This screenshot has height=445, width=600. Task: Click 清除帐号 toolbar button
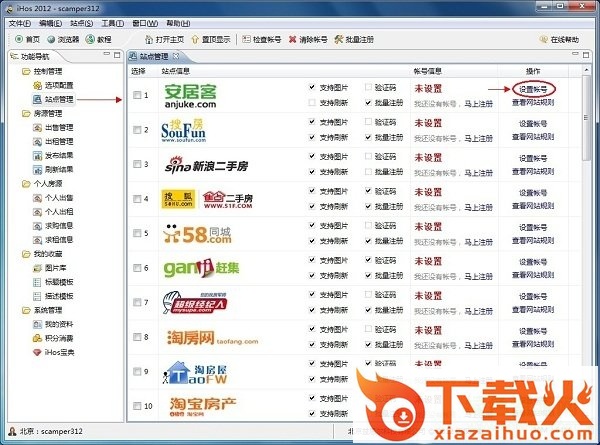308,39
